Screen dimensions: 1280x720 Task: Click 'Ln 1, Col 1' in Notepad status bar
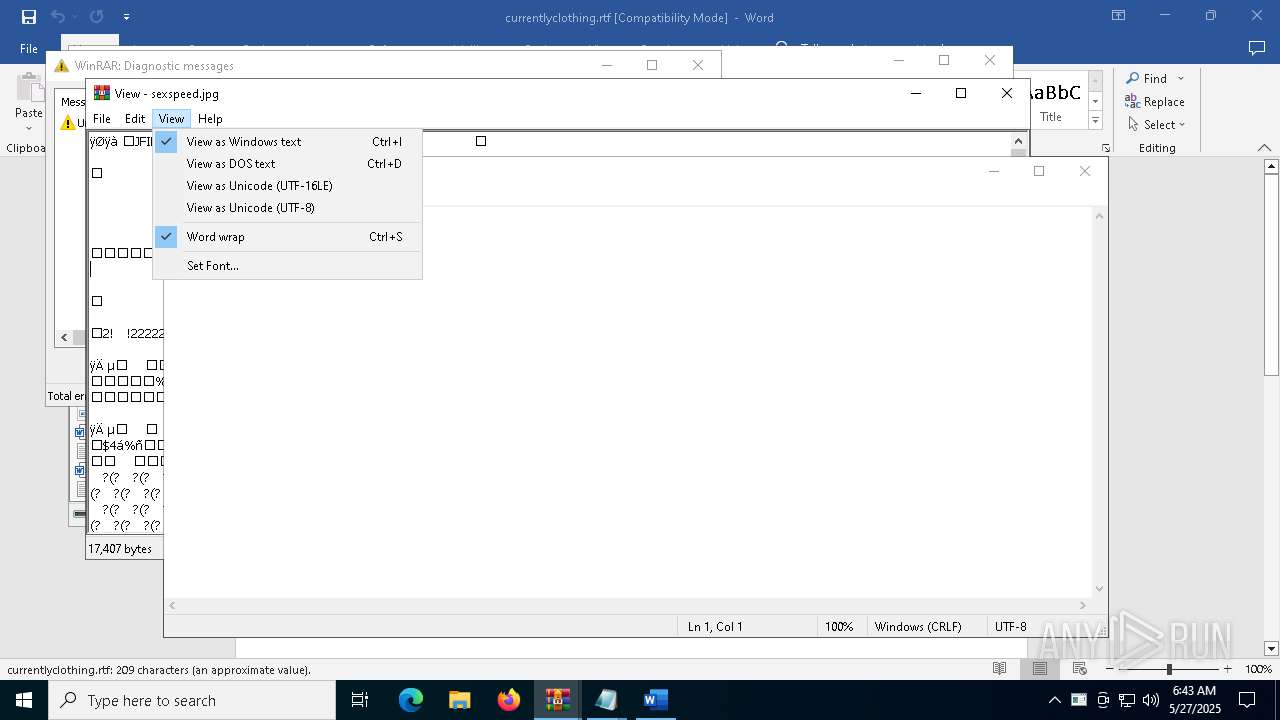tap(715, 627)
